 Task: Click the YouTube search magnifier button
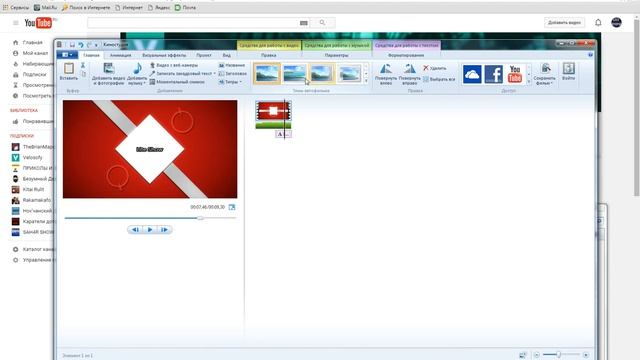322,23
